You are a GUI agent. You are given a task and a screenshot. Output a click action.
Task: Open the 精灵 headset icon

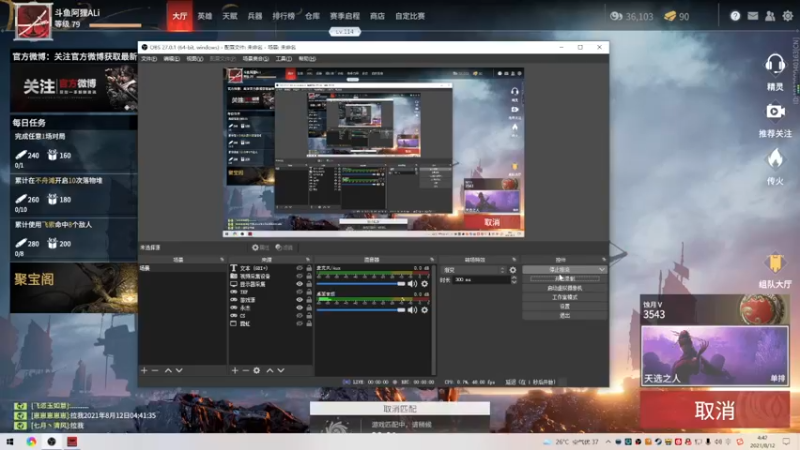click(x=775, y=65)
